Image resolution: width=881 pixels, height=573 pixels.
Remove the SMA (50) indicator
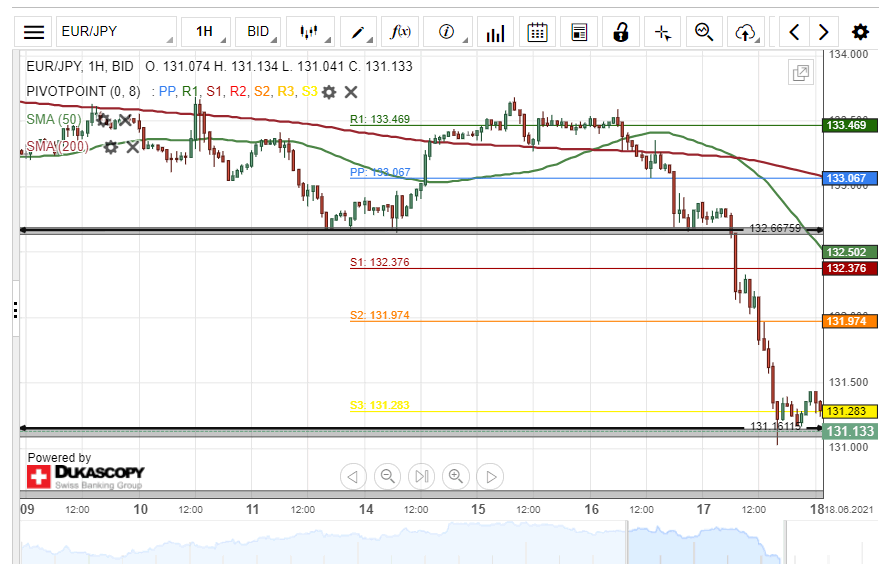pyautogui.click(x=125, y=120)
